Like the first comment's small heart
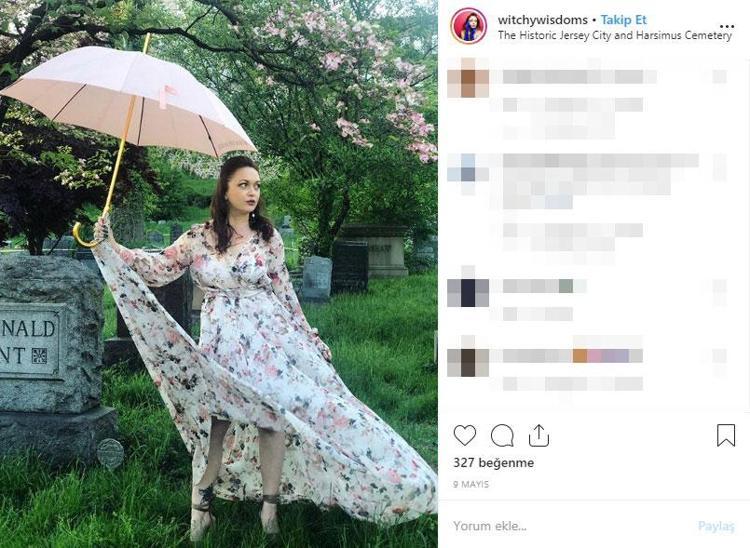The width and height of the screenshot is (750, 548). (x=720, y=77)
